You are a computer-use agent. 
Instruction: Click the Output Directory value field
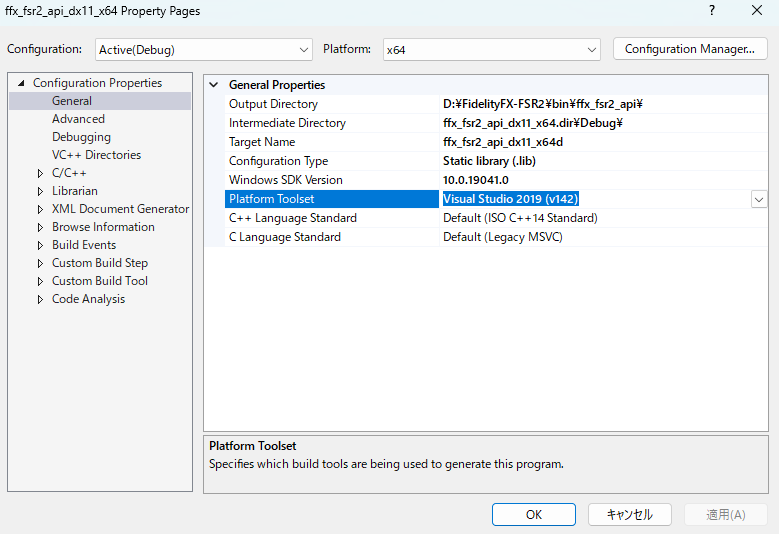[600, 104]
